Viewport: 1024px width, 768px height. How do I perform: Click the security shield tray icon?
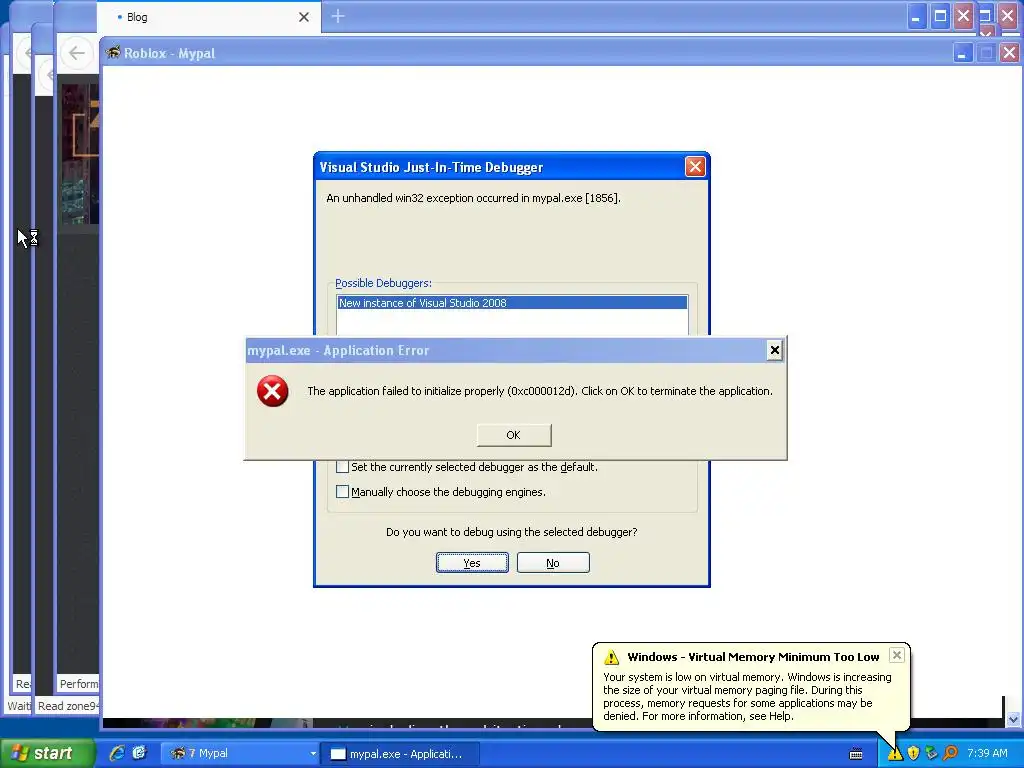coord(914,754)
